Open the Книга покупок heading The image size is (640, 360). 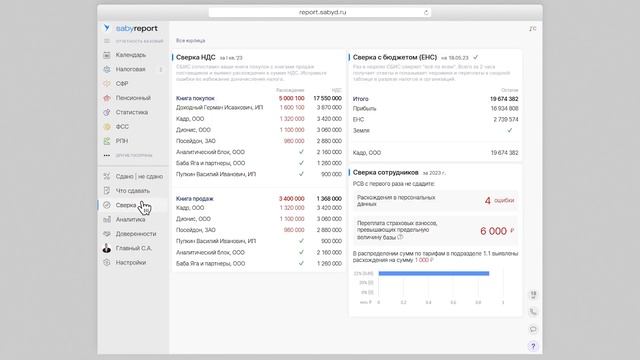[195, 98]
